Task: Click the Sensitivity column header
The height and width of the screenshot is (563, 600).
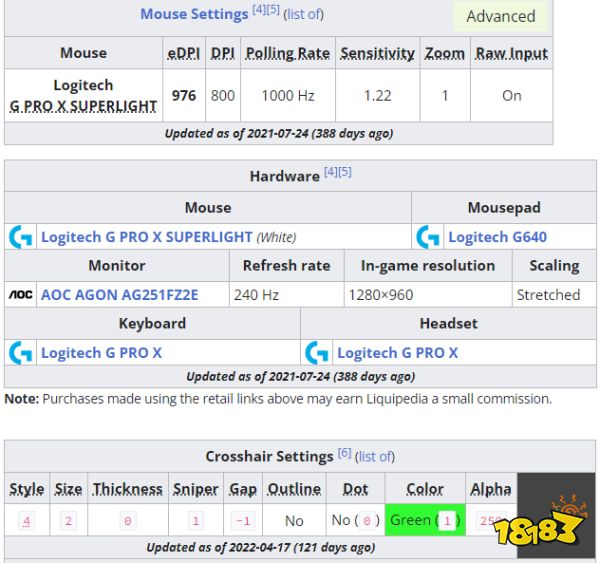Action: 378,53
